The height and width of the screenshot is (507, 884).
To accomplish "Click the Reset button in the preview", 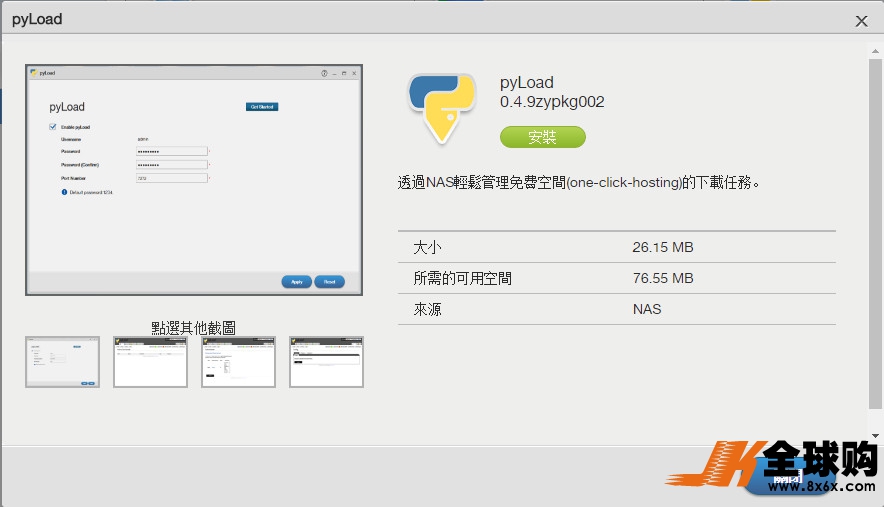I will tap(329, 282).
